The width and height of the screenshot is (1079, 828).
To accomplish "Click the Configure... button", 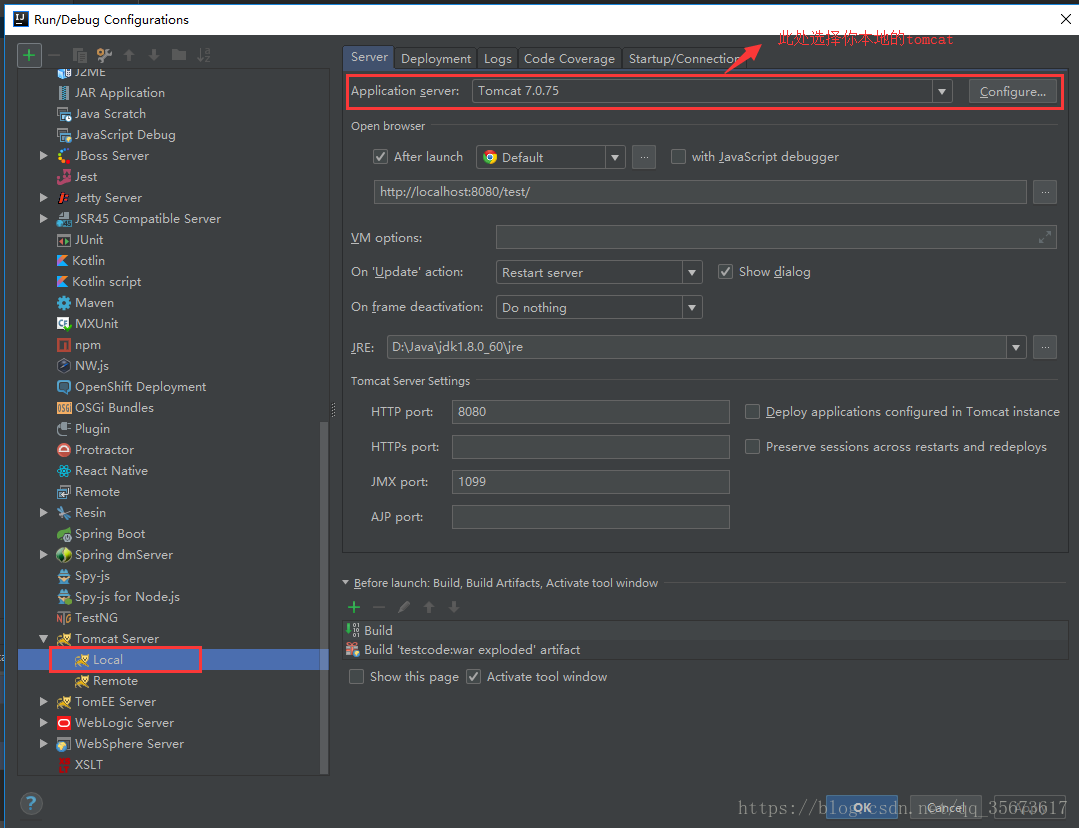I will click(1012, 92).
